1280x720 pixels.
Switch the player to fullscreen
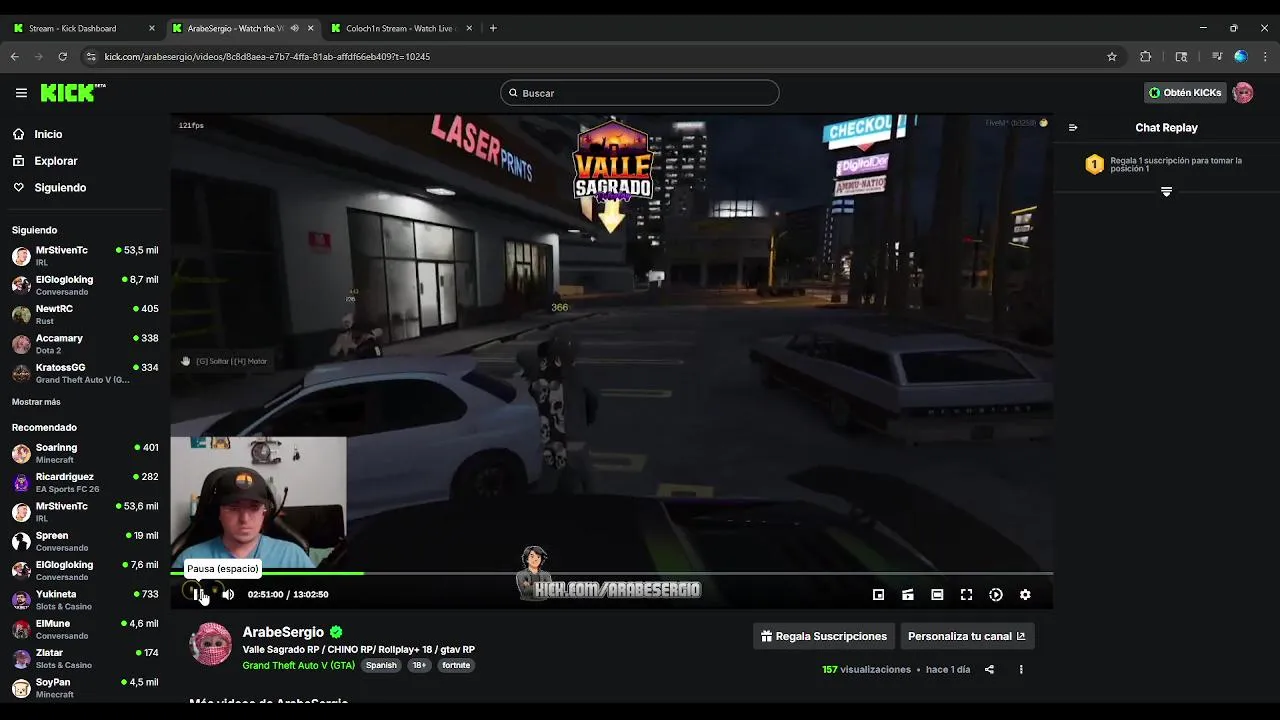click(966, 594)
